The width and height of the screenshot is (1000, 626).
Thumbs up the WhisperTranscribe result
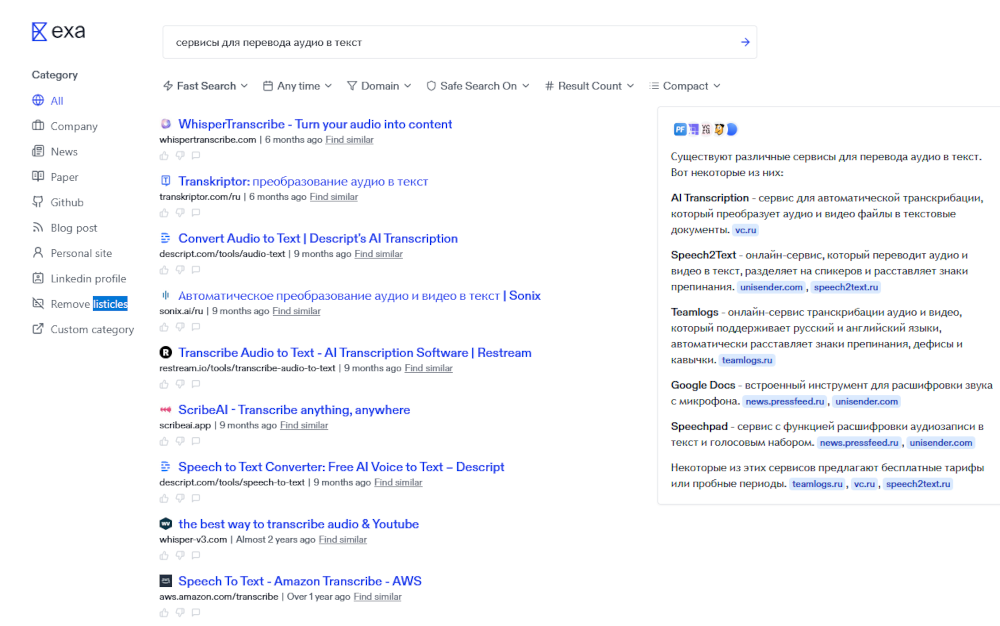(165, 156)
